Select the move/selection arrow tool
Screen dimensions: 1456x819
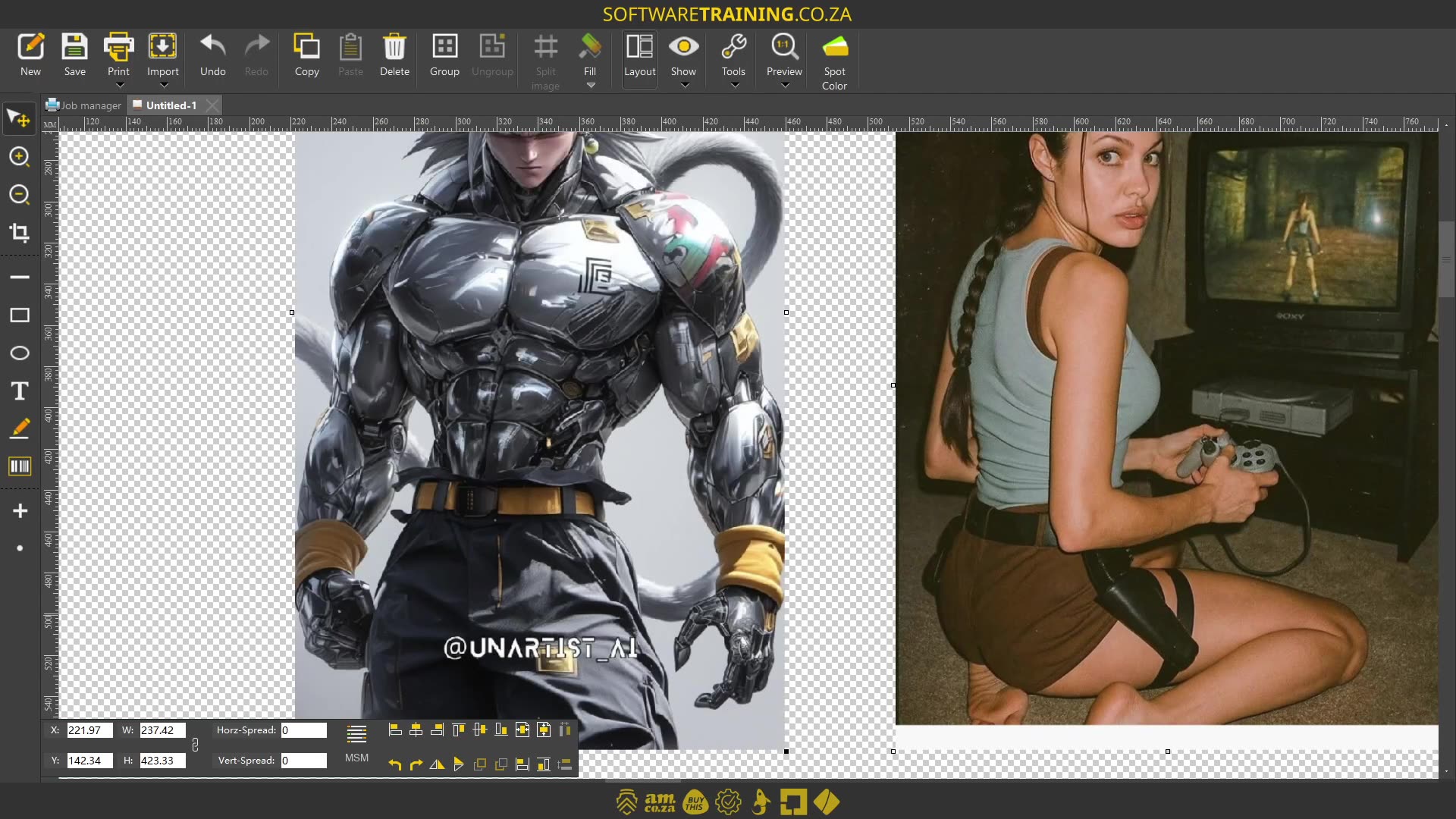coord(19,118)
